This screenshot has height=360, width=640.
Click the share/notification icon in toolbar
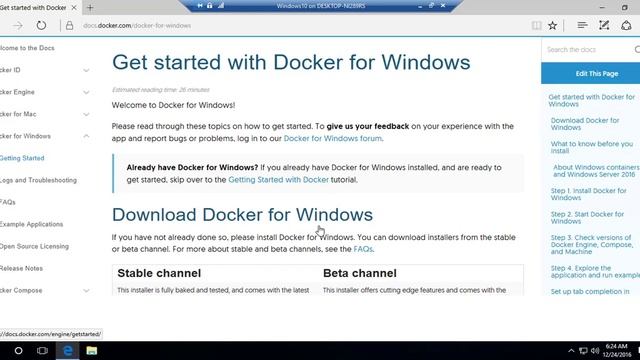(626, 25)
